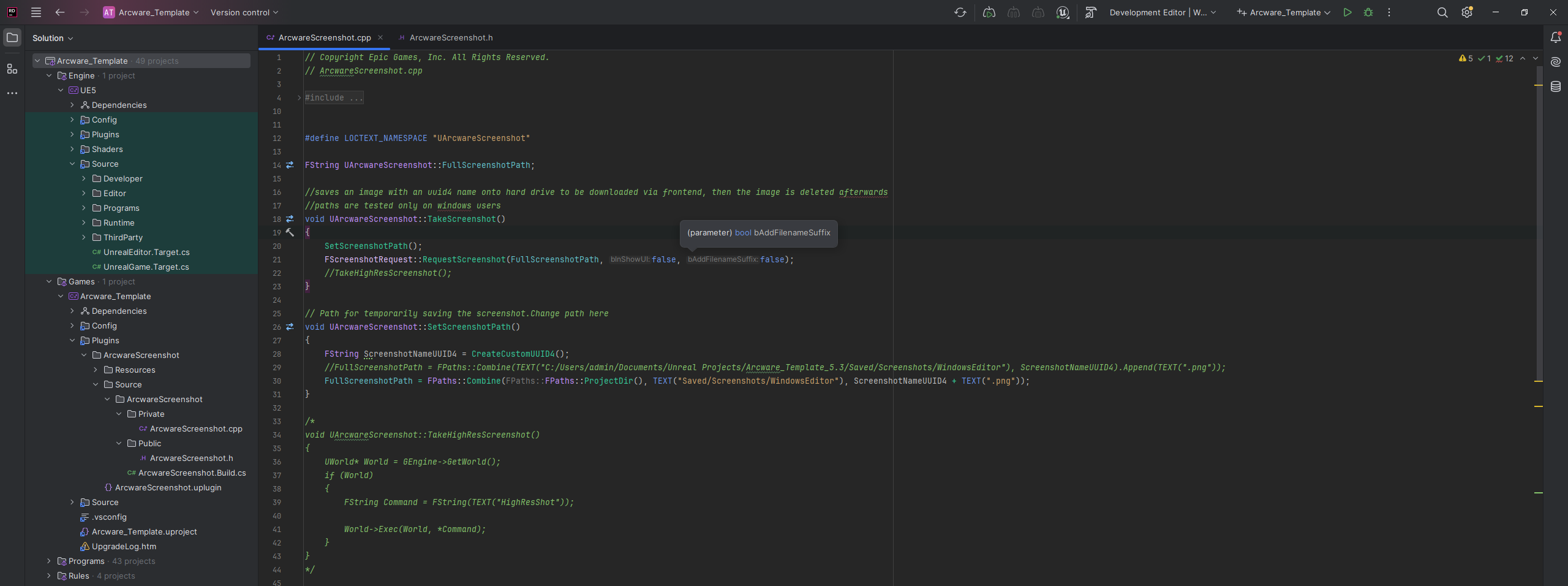Click the build solution hammer icon
1568x586 pixels.
(1091, 12)
